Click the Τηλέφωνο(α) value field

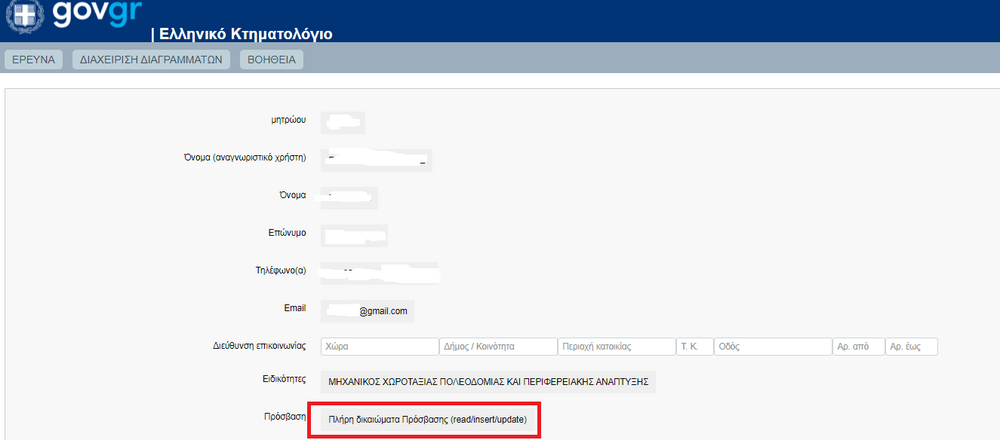pos(380,271)
